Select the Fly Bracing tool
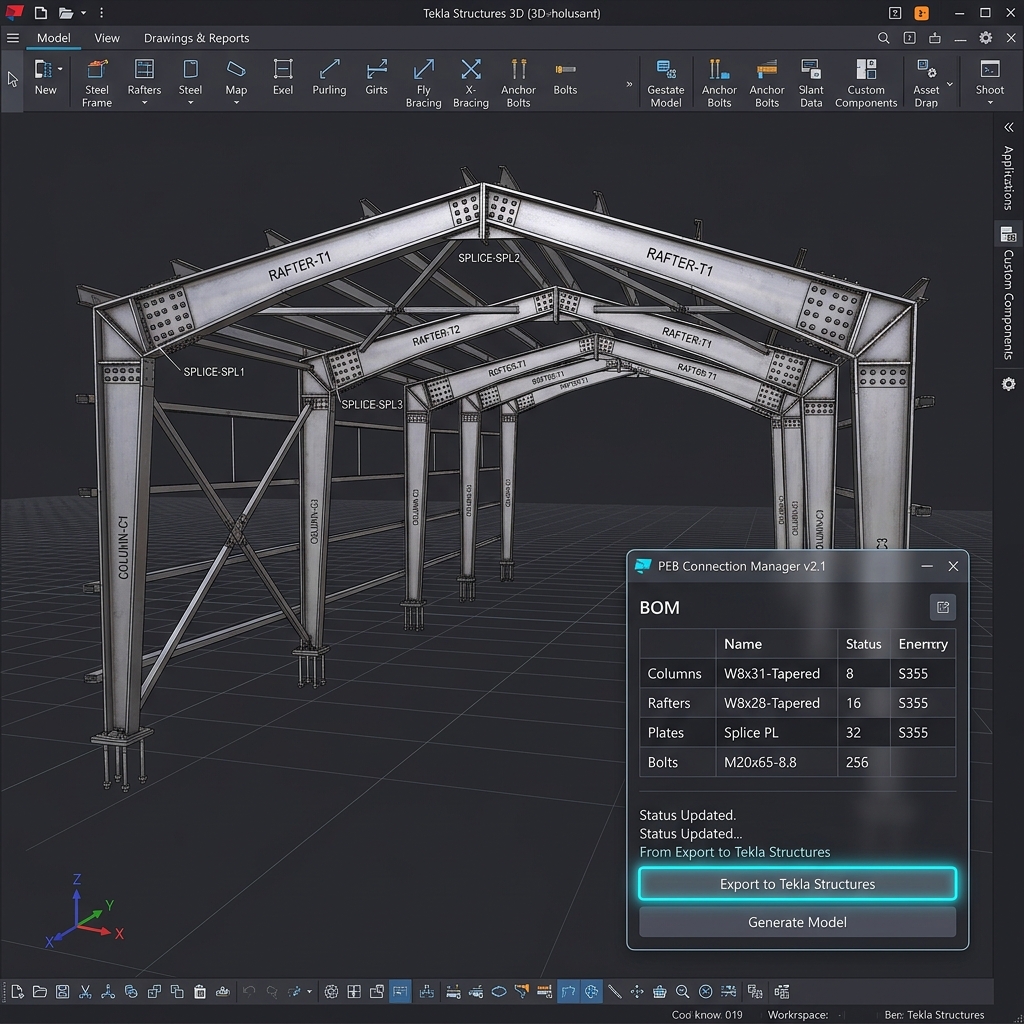 coord(423,82)
